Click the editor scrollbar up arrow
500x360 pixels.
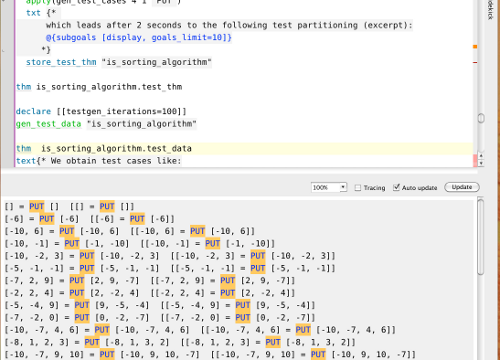481,156
